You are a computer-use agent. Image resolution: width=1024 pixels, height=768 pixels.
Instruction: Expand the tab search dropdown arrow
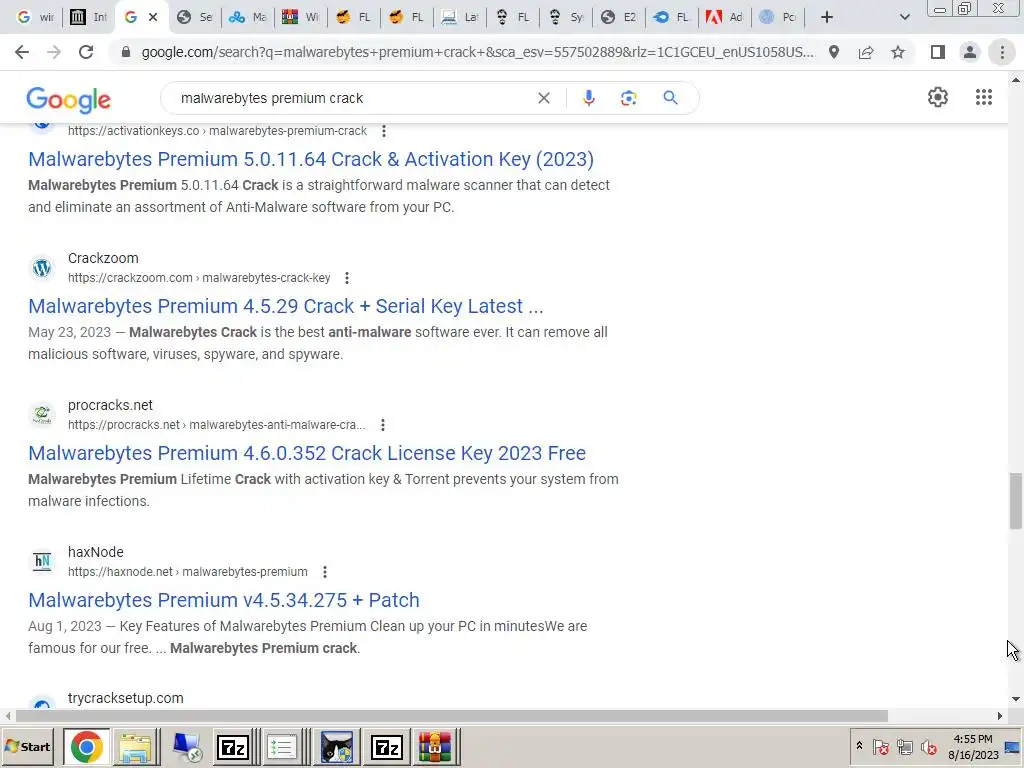(904, 17)
